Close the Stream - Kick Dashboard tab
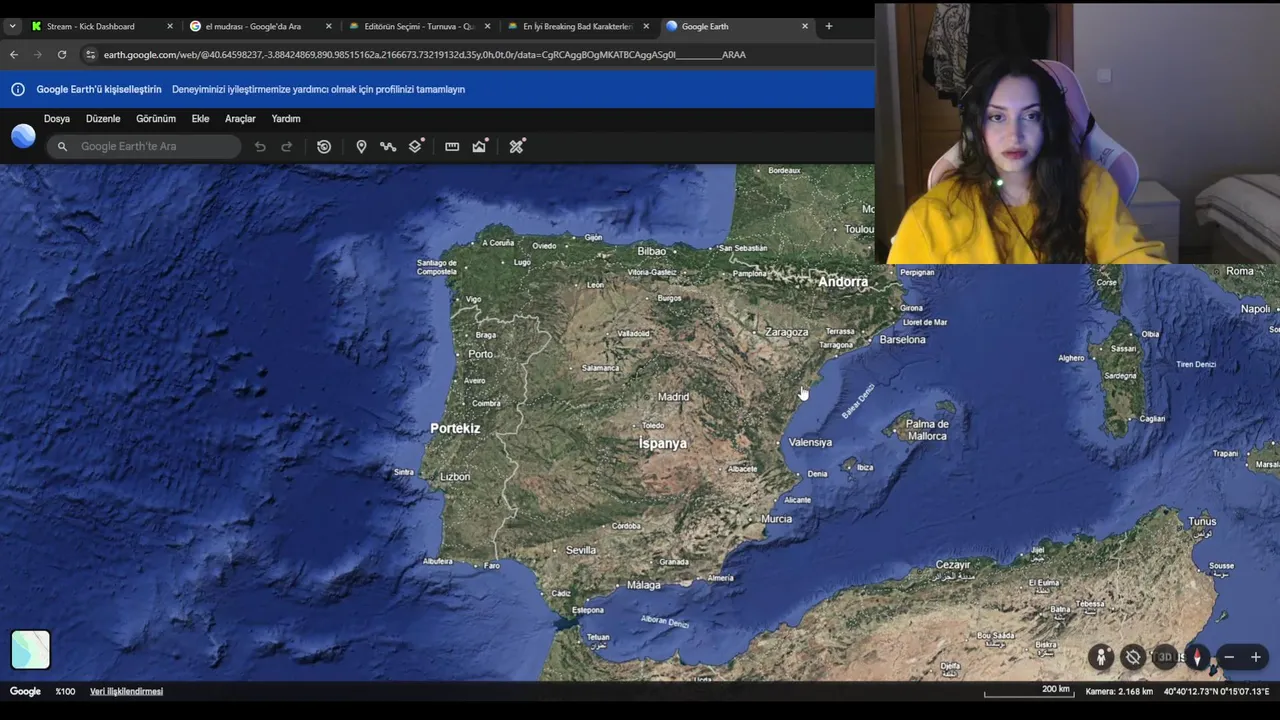1280x720 pixels. click(169, 26)
